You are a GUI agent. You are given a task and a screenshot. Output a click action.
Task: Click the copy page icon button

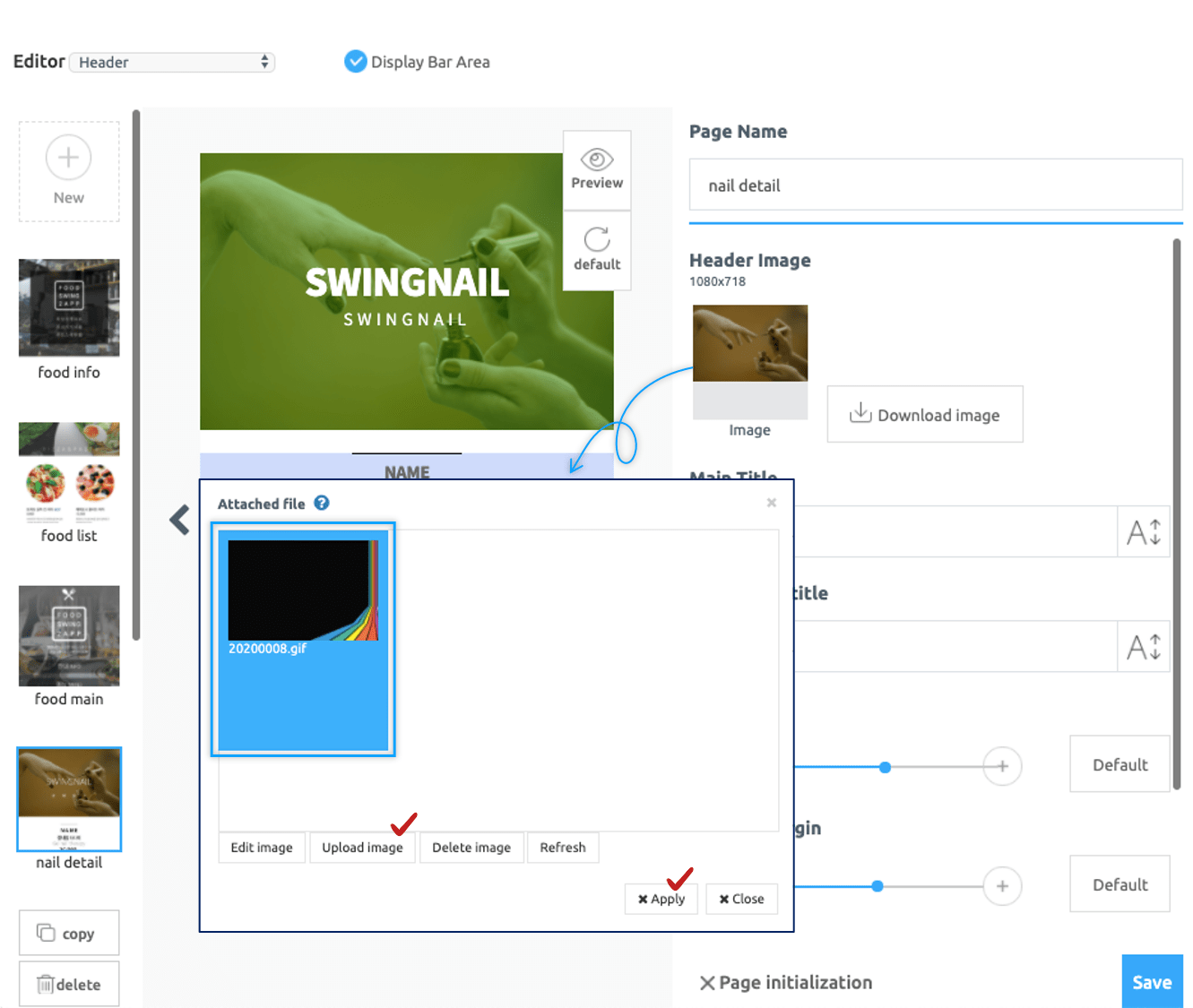(x=69, y=934)
